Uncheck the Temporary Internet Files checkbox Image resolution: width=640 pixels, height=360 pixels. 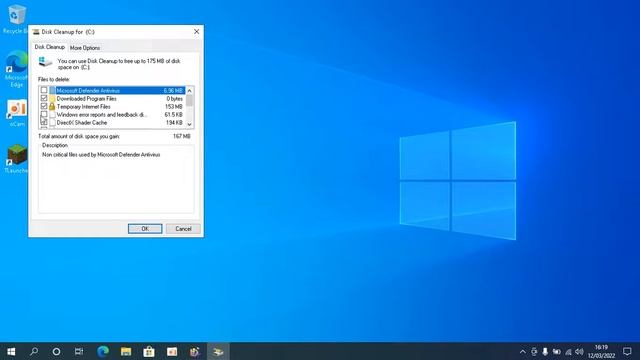point(44,106)
